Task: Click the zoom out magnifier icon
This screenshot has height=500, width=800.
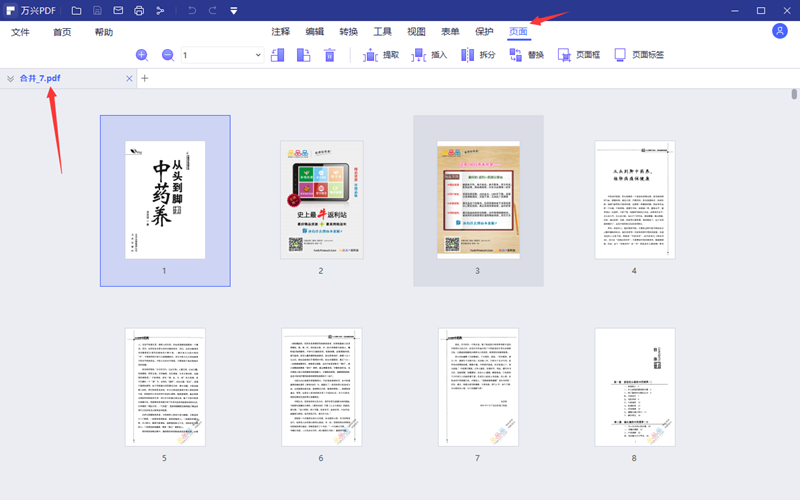Action: tap(167, 55)
